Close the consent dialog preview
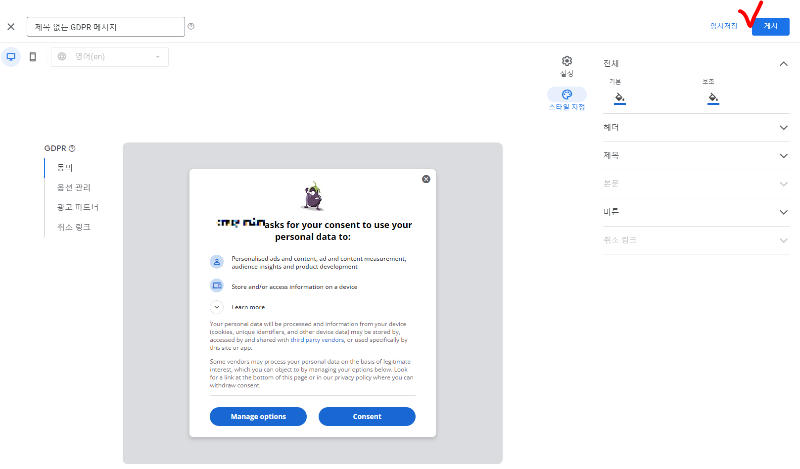Image resolution: width=800 pixels, height=469 pixels. click(x=426, y=179)
